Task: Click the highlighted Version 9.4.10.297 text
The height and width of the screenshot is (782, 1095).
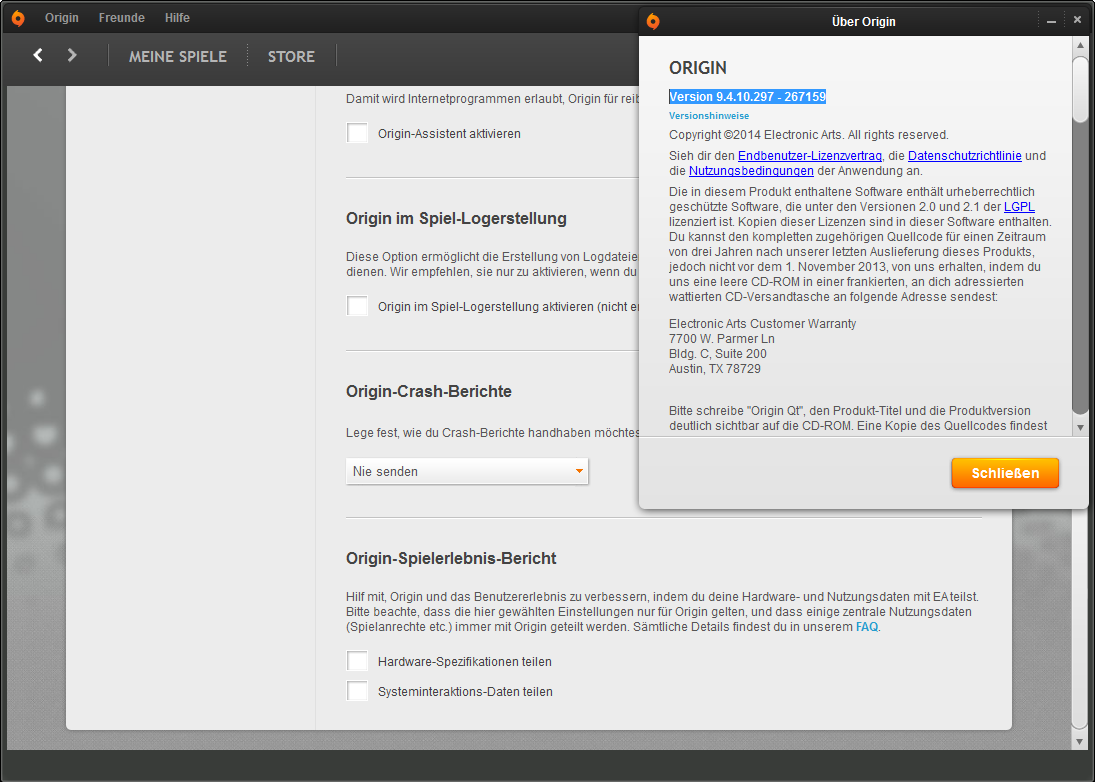Action: click(x=747, y=97)
